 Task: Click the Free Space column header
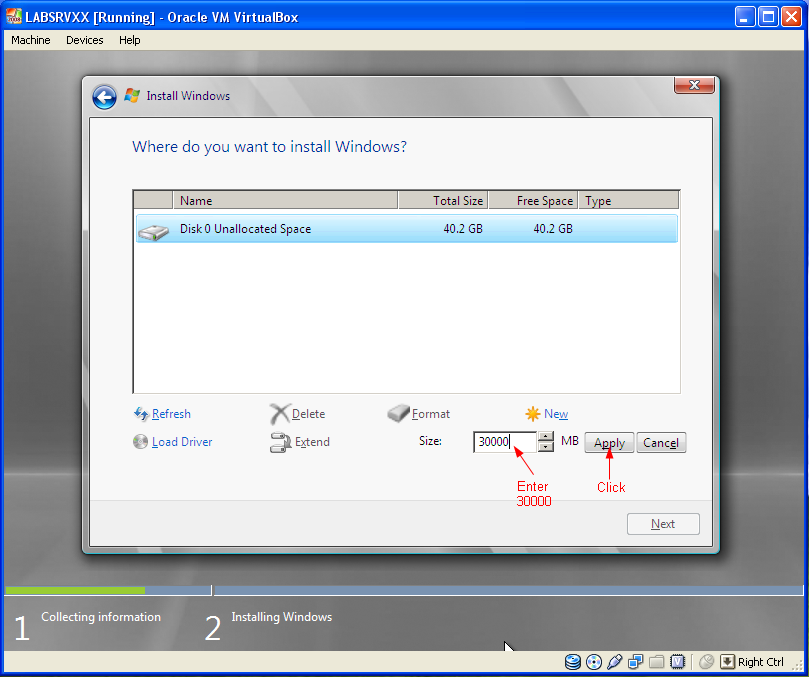pos(533,200)
